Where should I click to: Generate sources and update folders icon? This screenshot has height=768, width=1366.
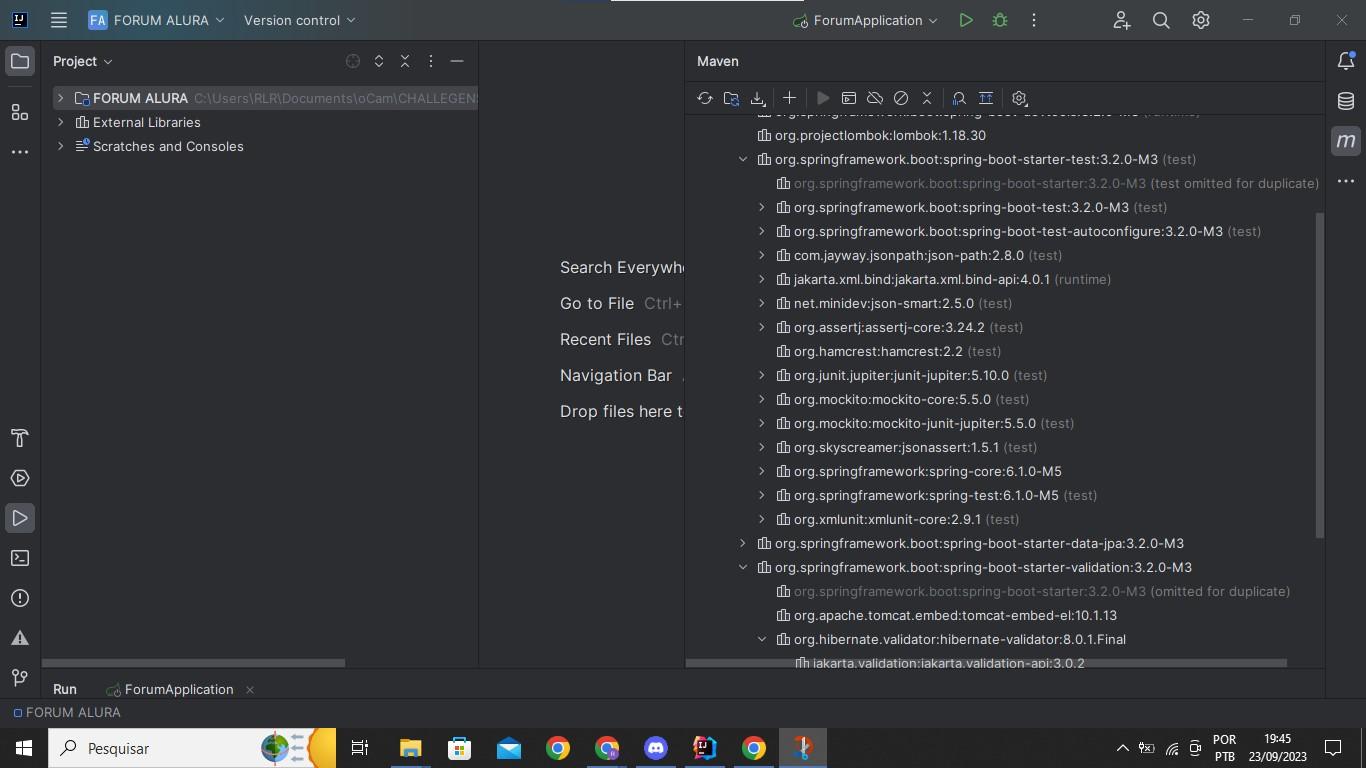[x=731, y=98]
